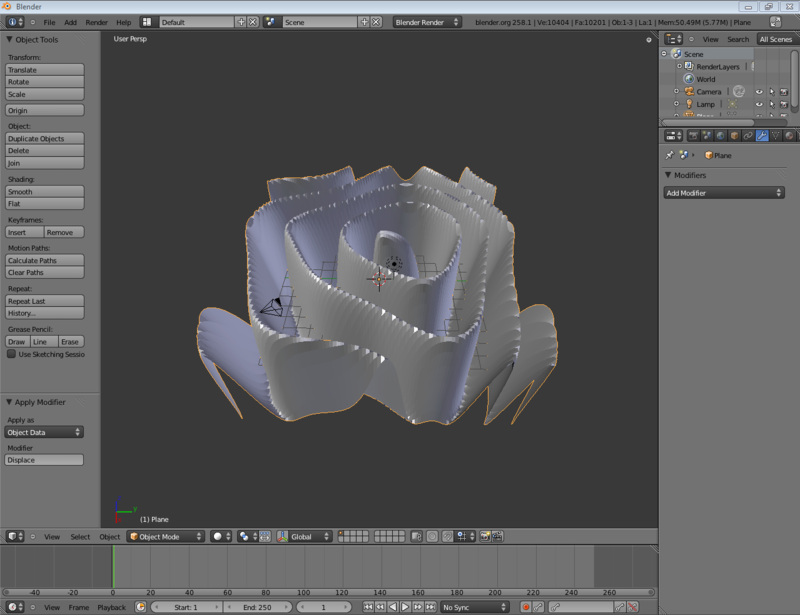Viewport: 800px width, 615px height.
Task: Expand the Lamp item in outliner
Action: pos(677,104)
